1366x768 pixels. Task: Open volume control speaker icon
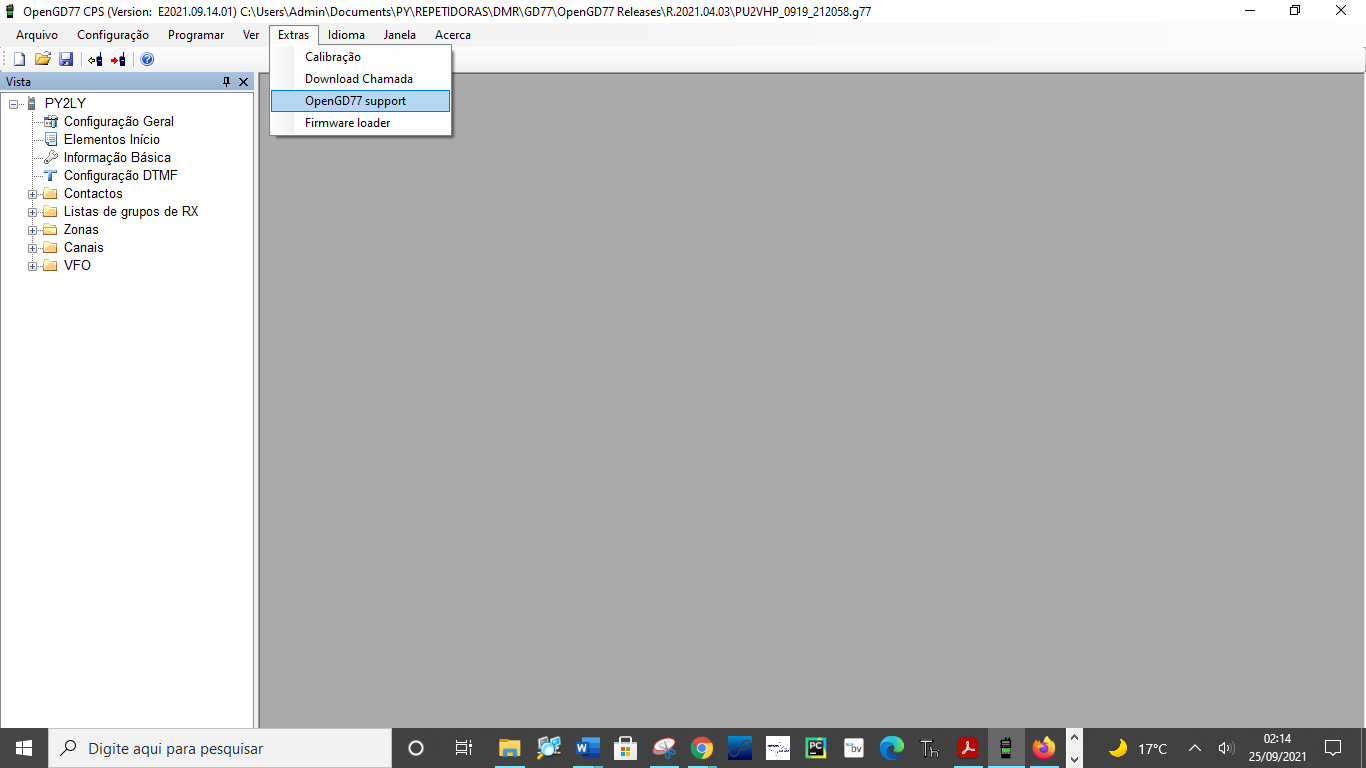(1226, 748)
